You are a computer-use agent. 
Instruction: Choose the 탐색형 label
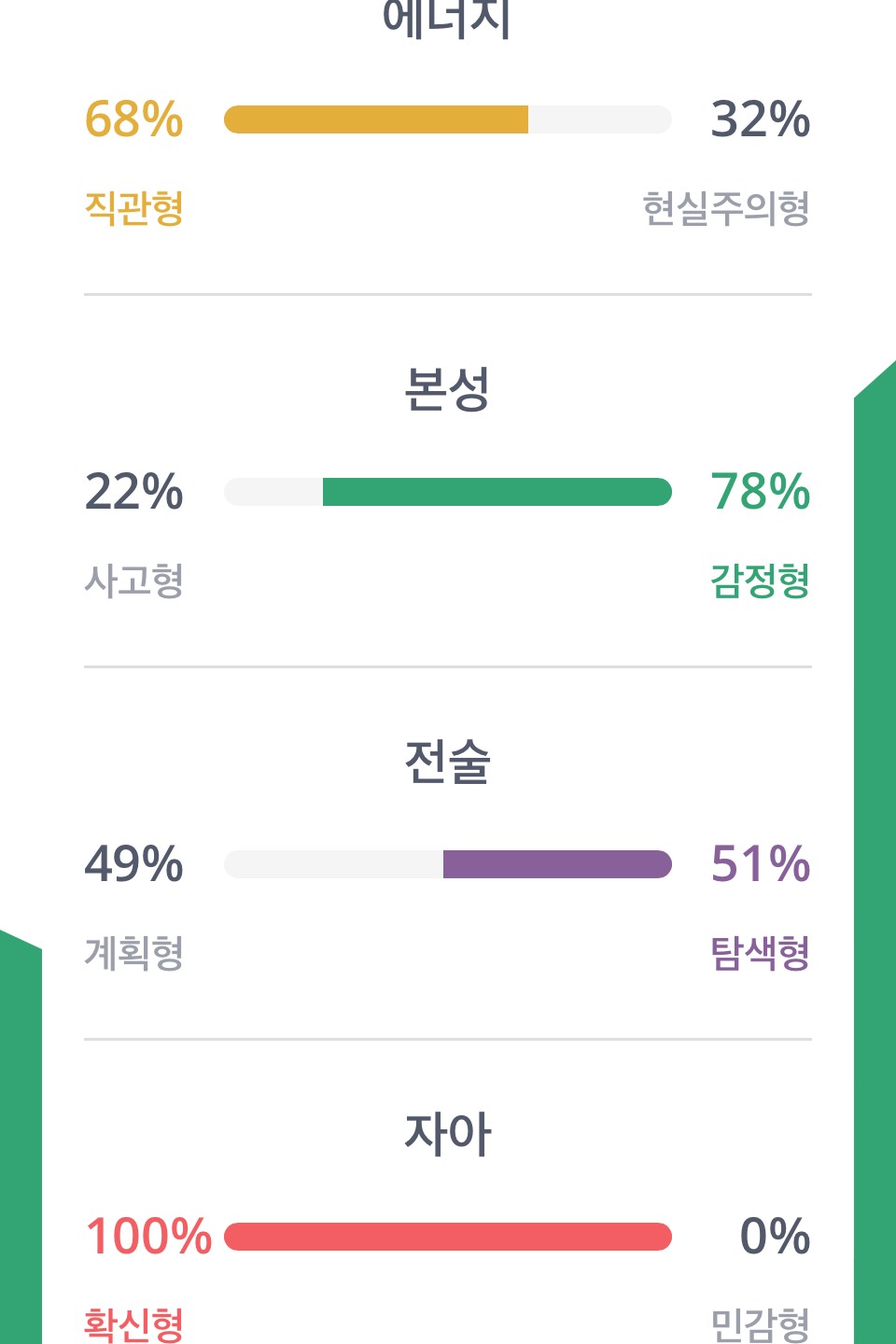pyautogui.click(x=760, y=953)
